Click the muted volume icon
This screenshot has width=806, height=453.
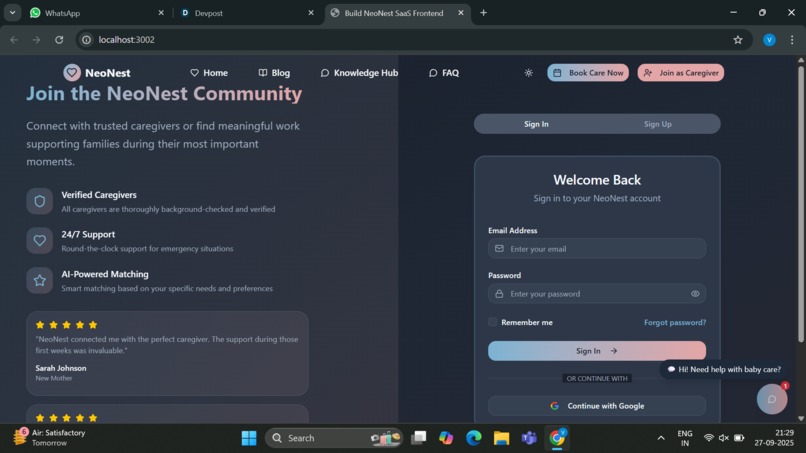724,438
